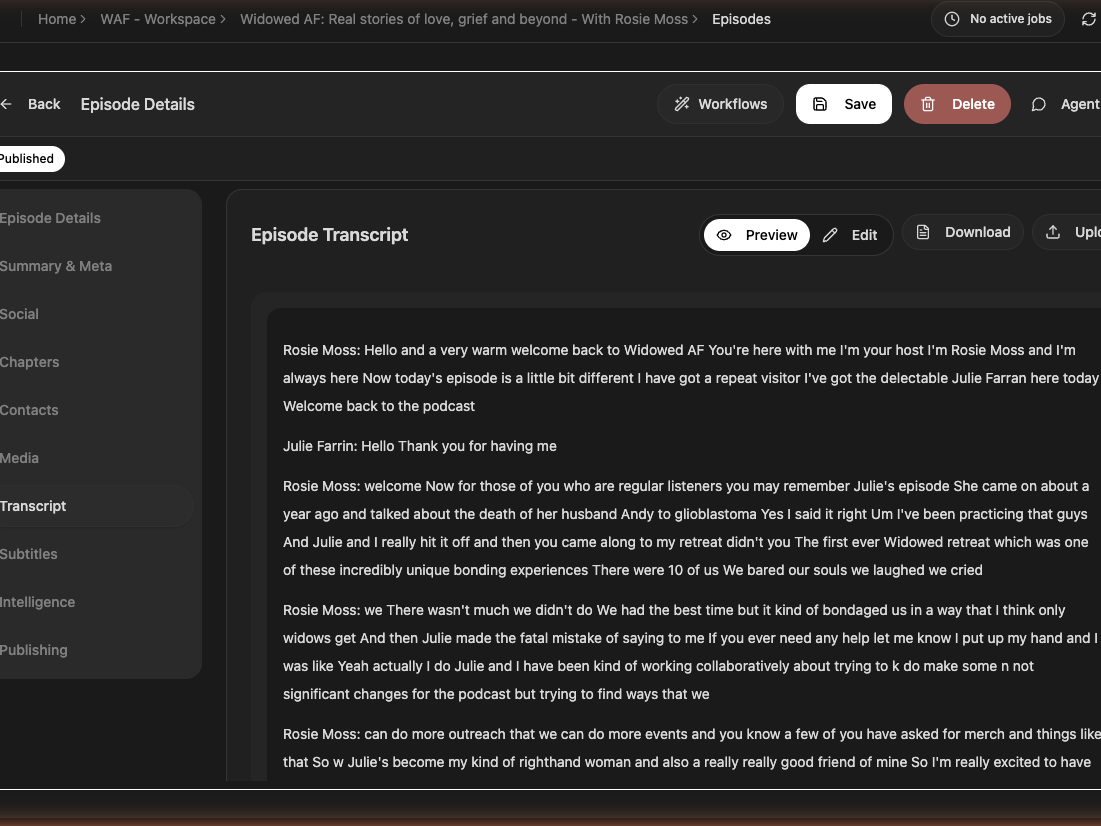Click the eye icon in Preview
Screen dimensions: 1101x826
coord(724,235)
